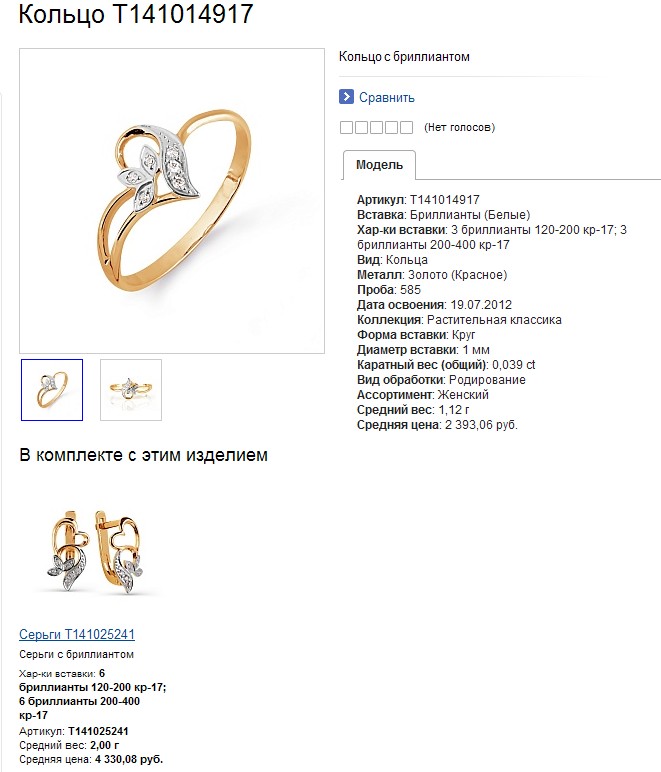661x772 pixels.
Task: Show the second ring front-view thumbnail
Action: pyautogui.click(x=131, y=390)
